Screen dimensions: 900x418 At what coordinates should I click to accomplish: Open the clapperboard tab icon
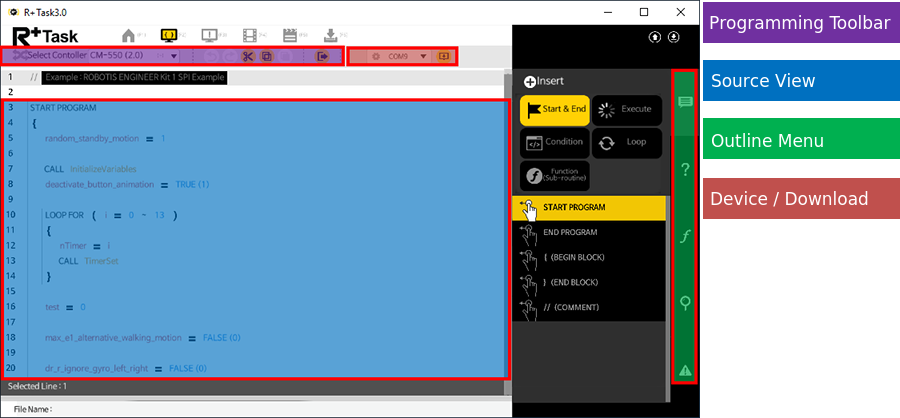pyautogui.click(x=290, y=35)
